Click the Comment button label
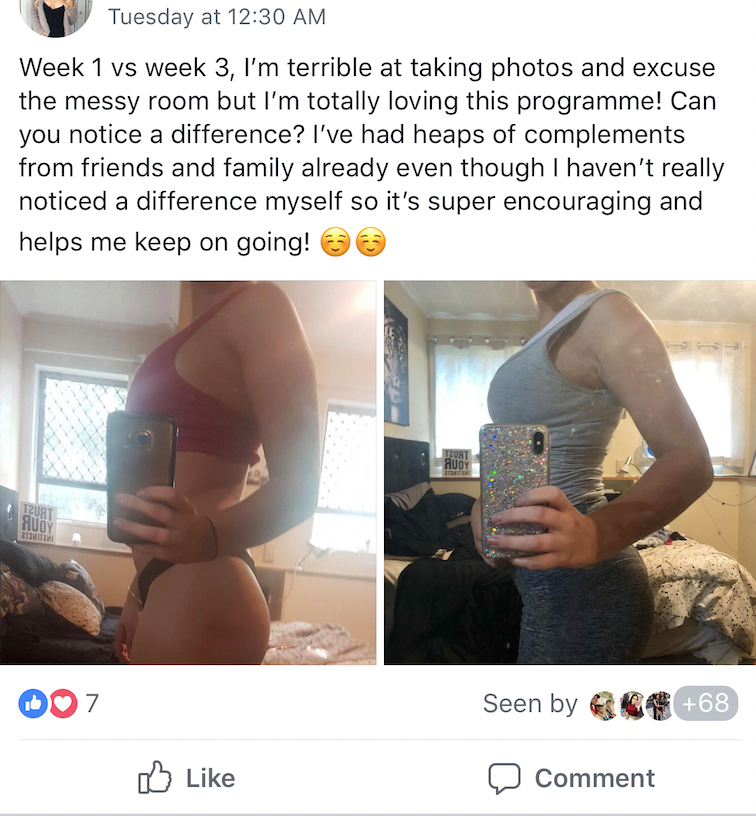The height and width of the screenshot is (816, 756). coord(595,779)
